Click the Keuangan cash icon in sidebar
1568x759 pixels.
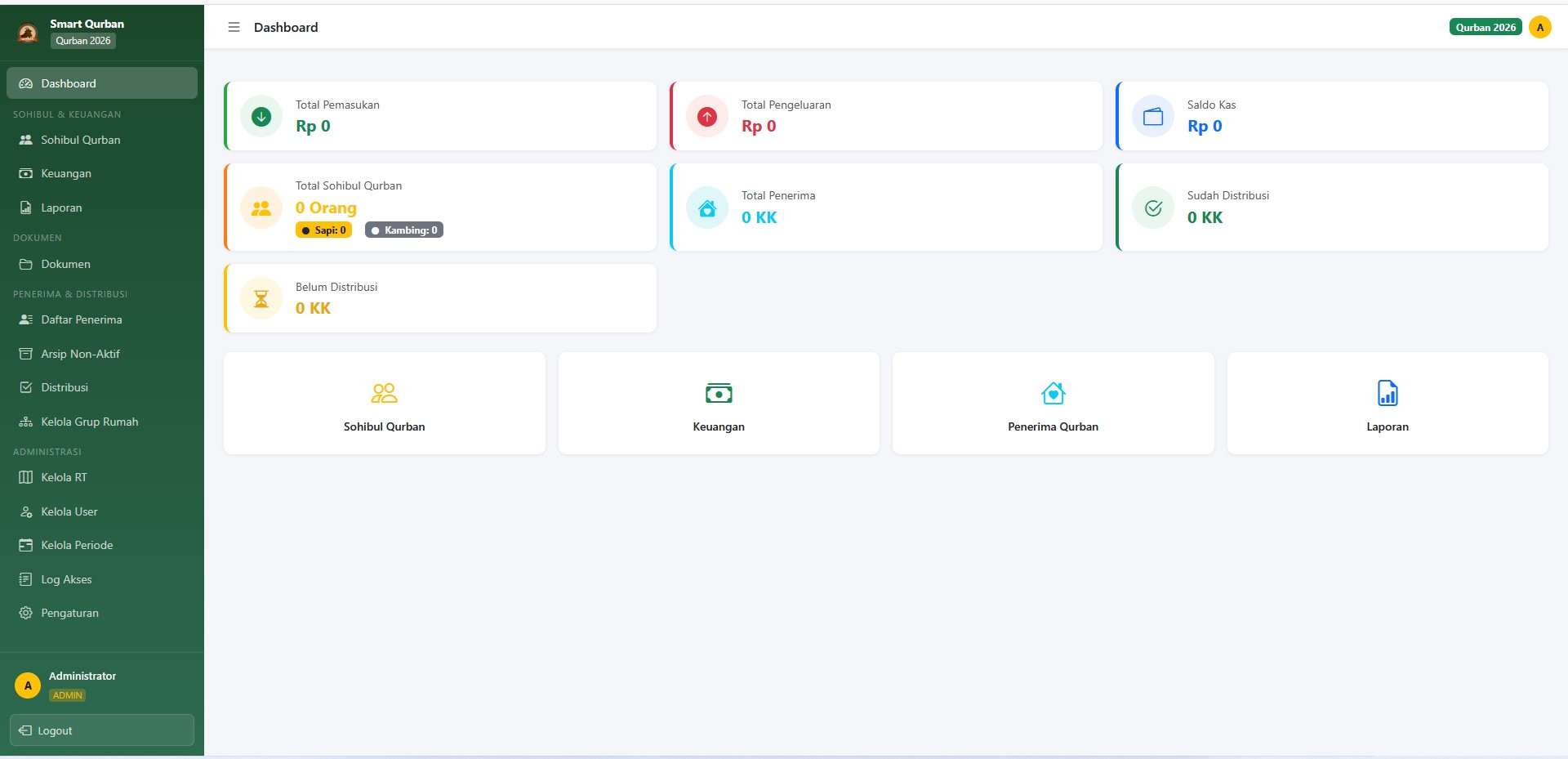pos(25,173)
